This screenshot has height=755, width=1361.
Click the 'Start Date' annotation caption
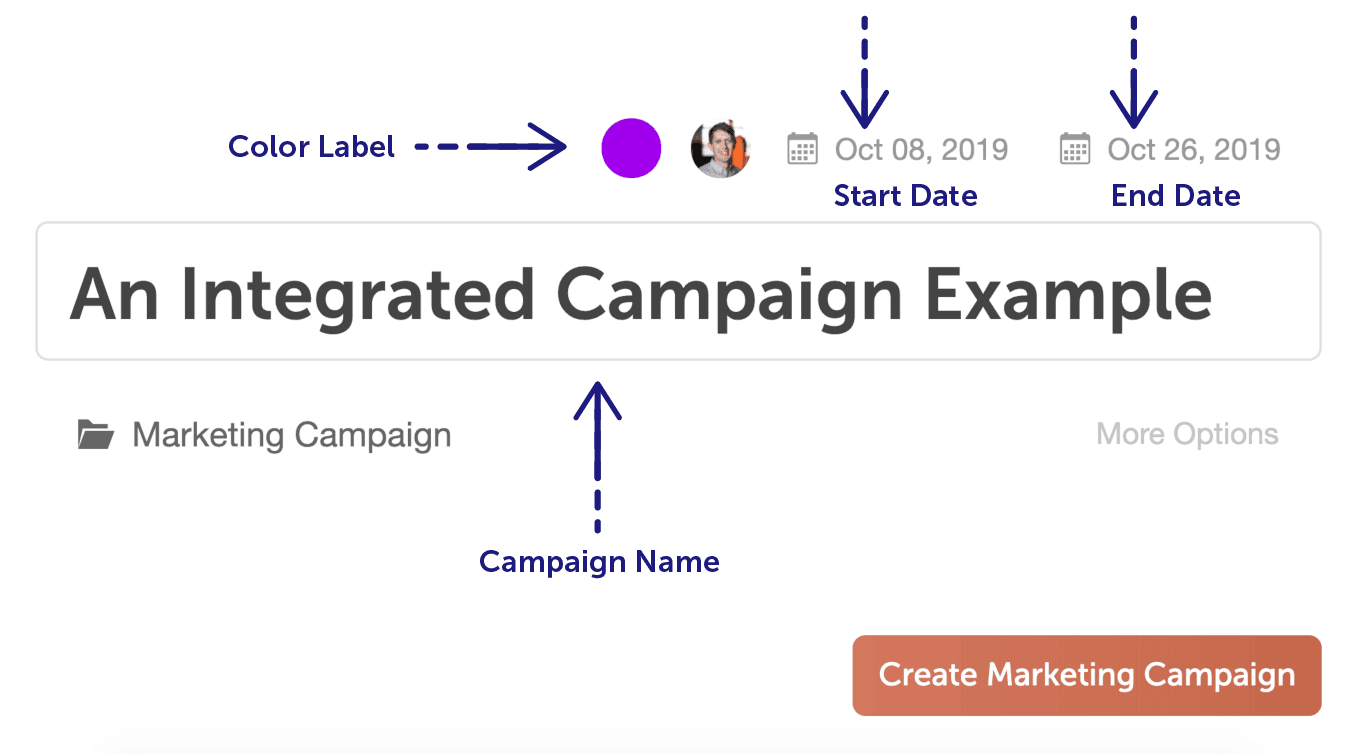(905, 196)
